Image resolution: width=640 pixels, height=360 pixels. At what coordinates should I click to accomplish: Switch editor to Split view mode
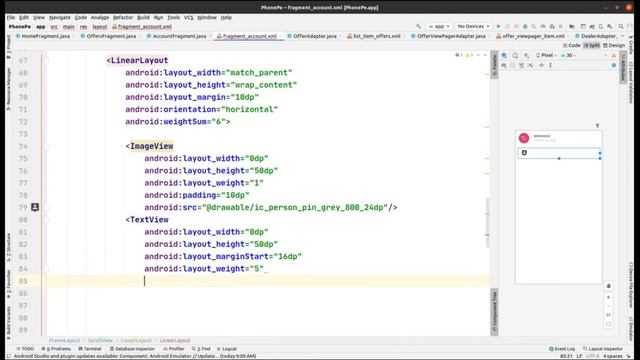click(591, 45)
